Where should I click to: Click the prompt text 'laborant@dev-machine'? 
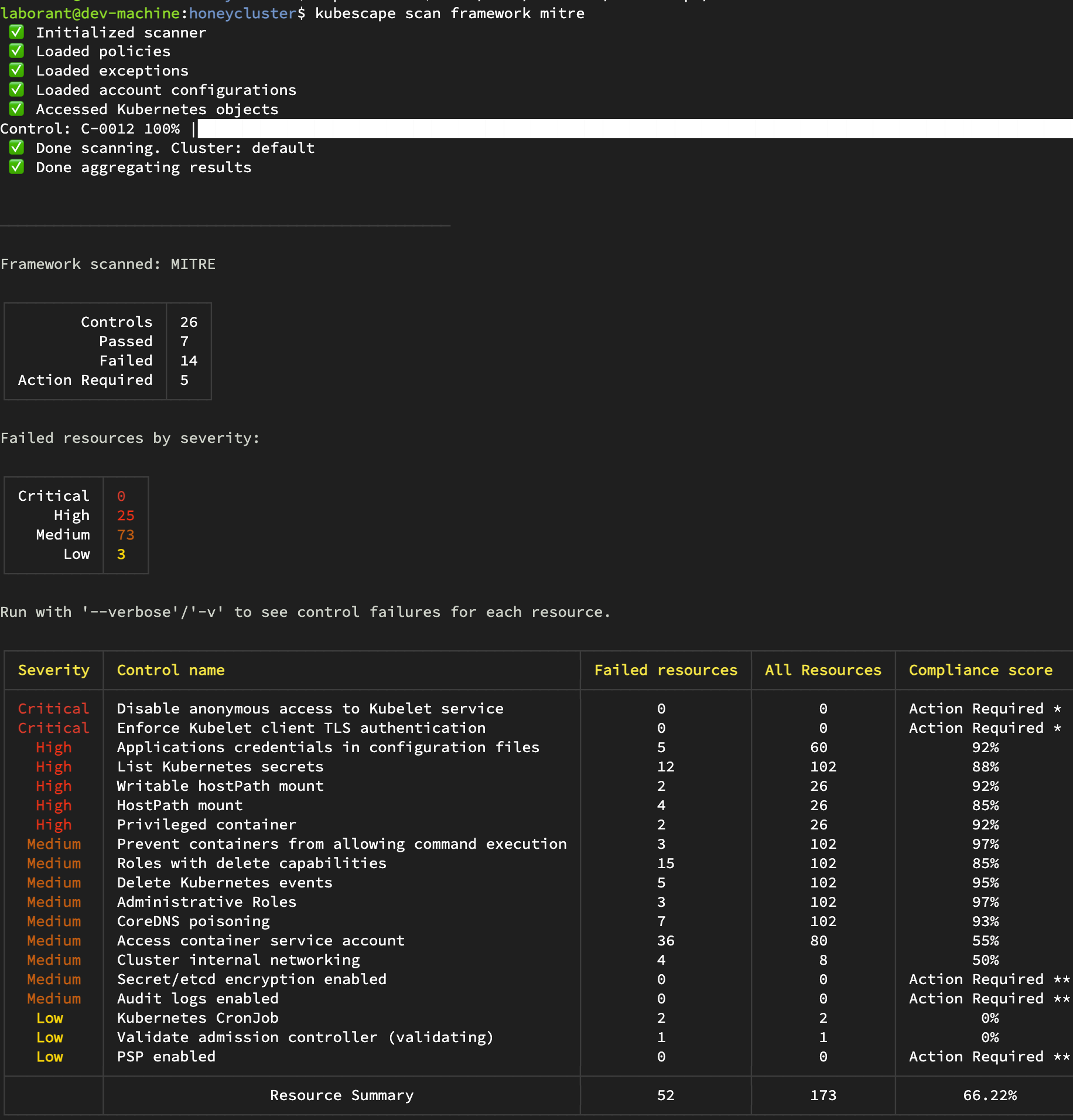[90, 13]
